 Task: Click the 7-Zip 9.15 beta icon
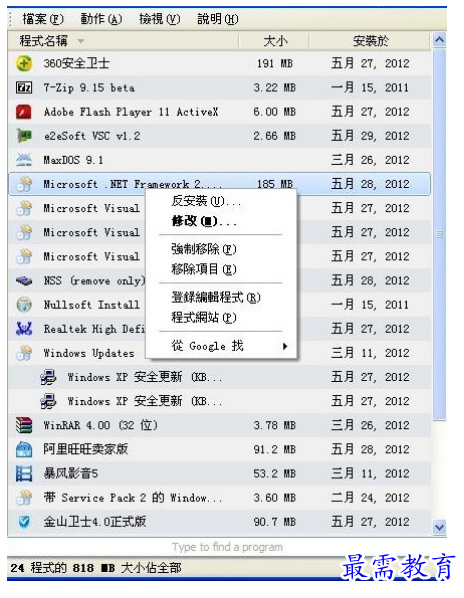24,88
